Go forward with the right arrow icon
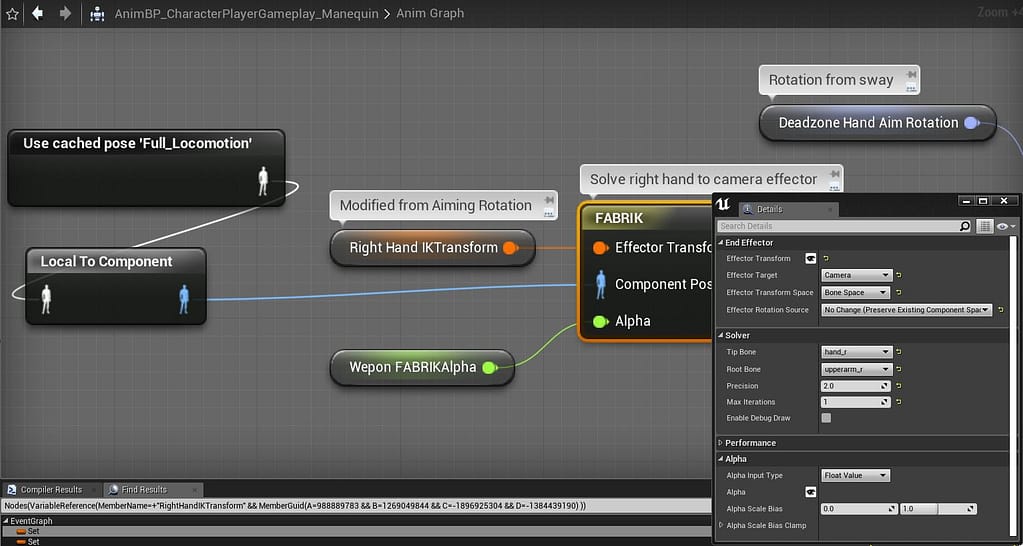Viewport: 1023px width, 546px height. (65, 13)
